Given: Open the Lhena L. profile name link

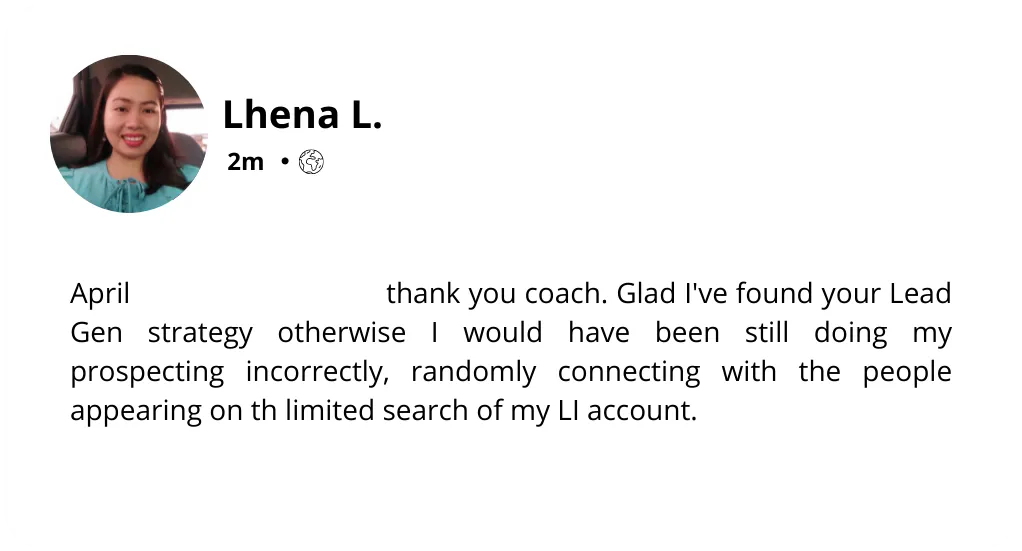Looking at the screenshot, I should pyautogui.click(x=302, y=115).
